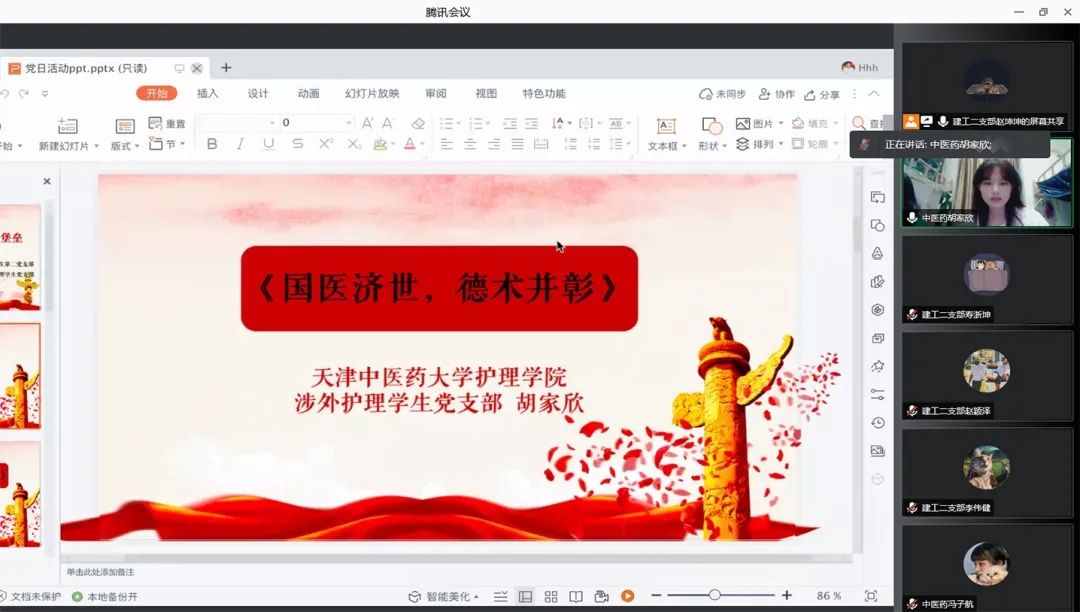This screenshot has width=1080, height=612.
Task: Apply subscript formatting
Action: coord(354,144)
